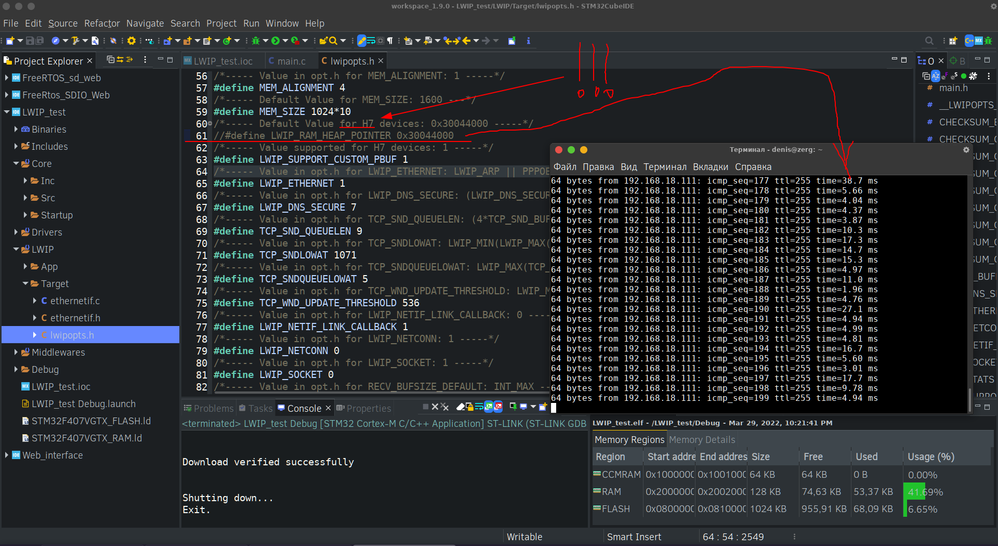Select the Problems view tab
This screenshot has width=998, height=546.
[208, 409]
